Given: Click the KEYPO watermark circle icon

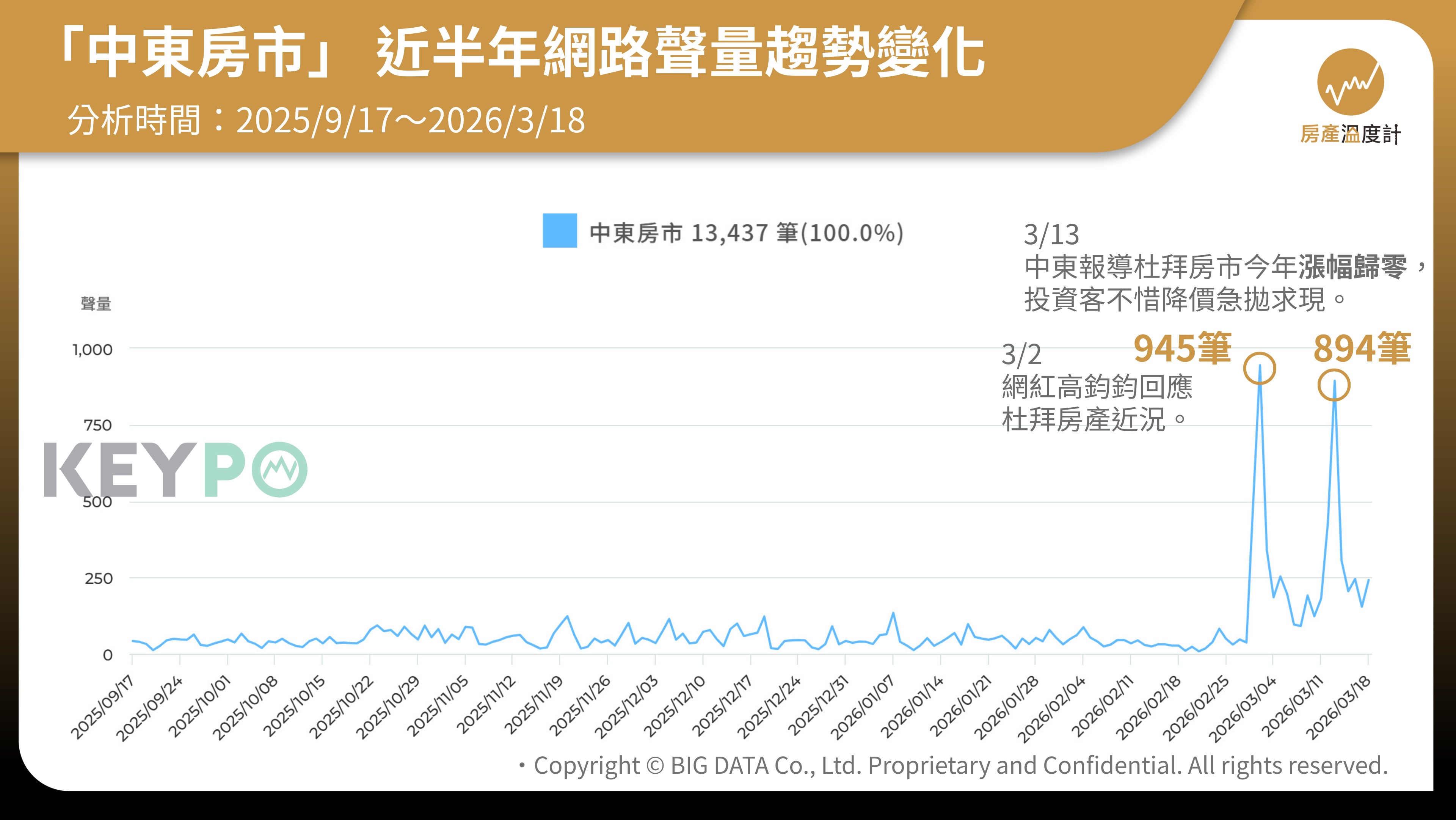Looking at the screenshot, I should 279,470.
